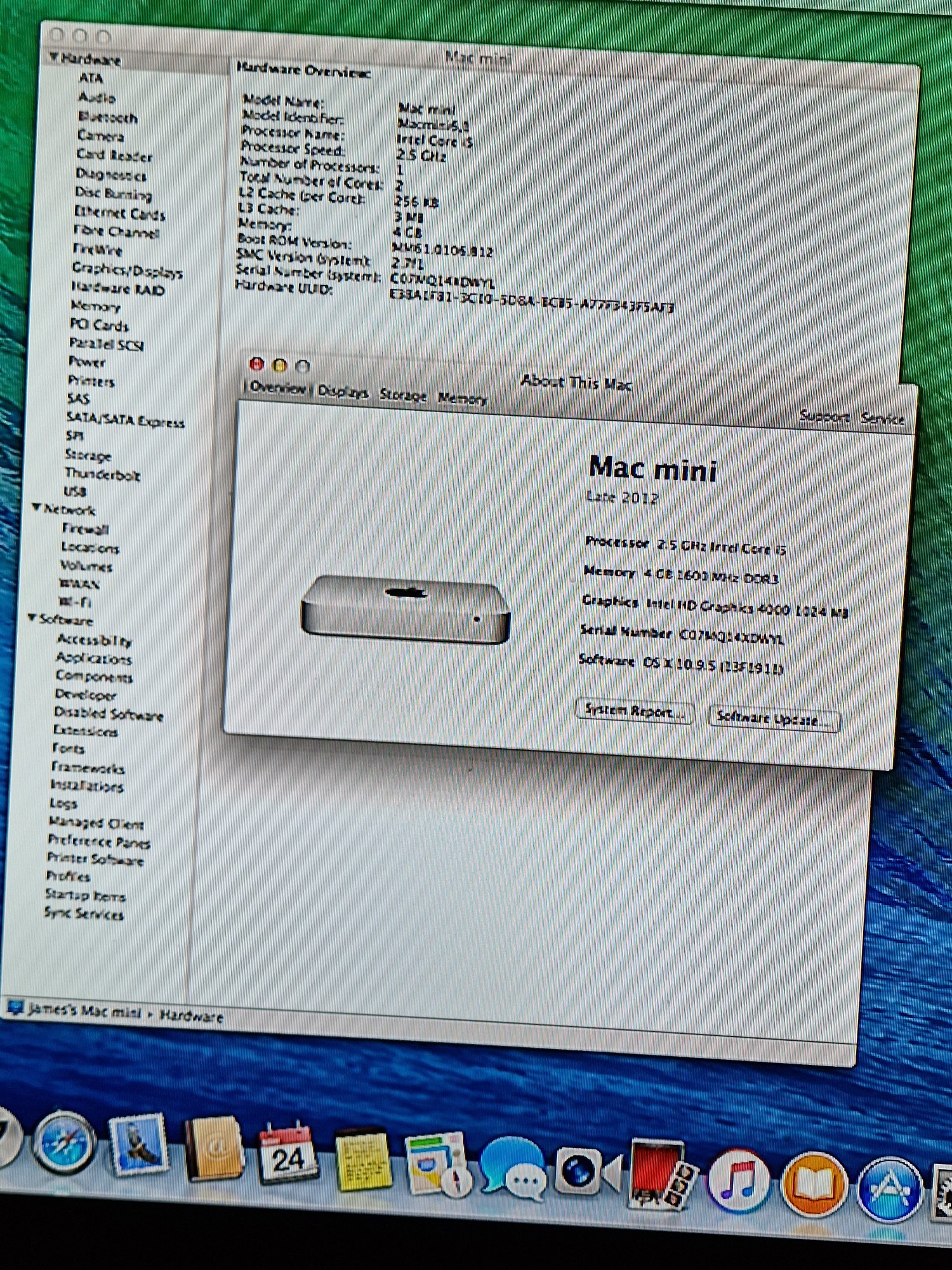The image size is (952, 1270).
Task: Select Card Reader in the sidebar
Action: tap(114, 156)
